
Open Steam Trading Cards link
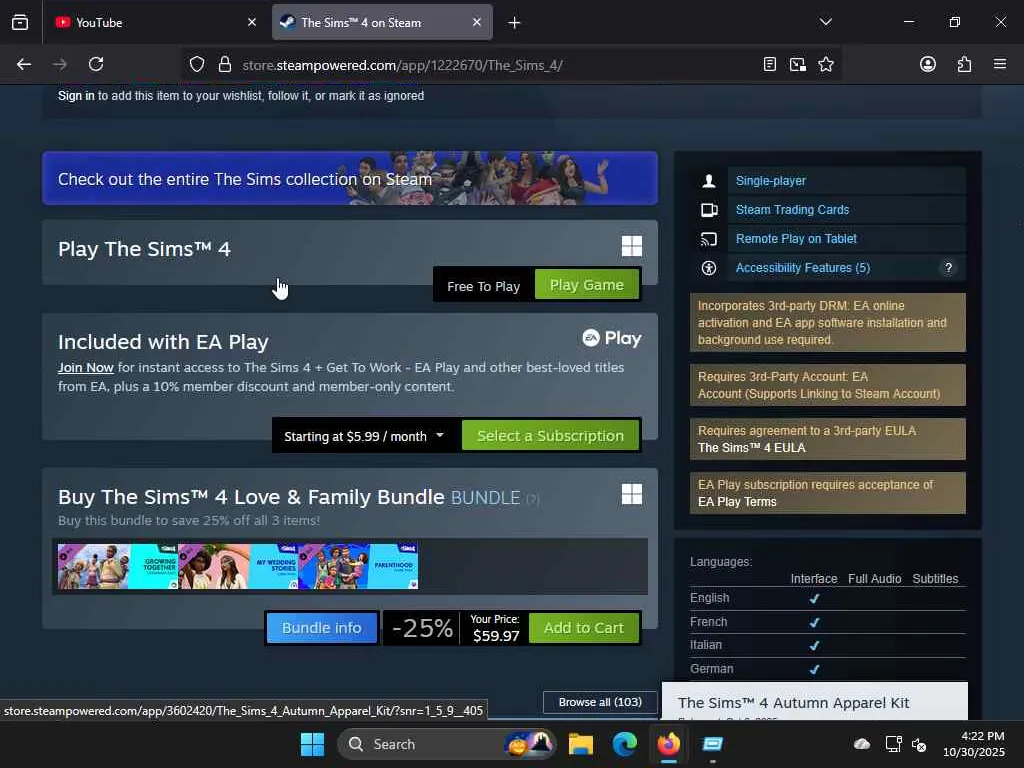point(792,210)
